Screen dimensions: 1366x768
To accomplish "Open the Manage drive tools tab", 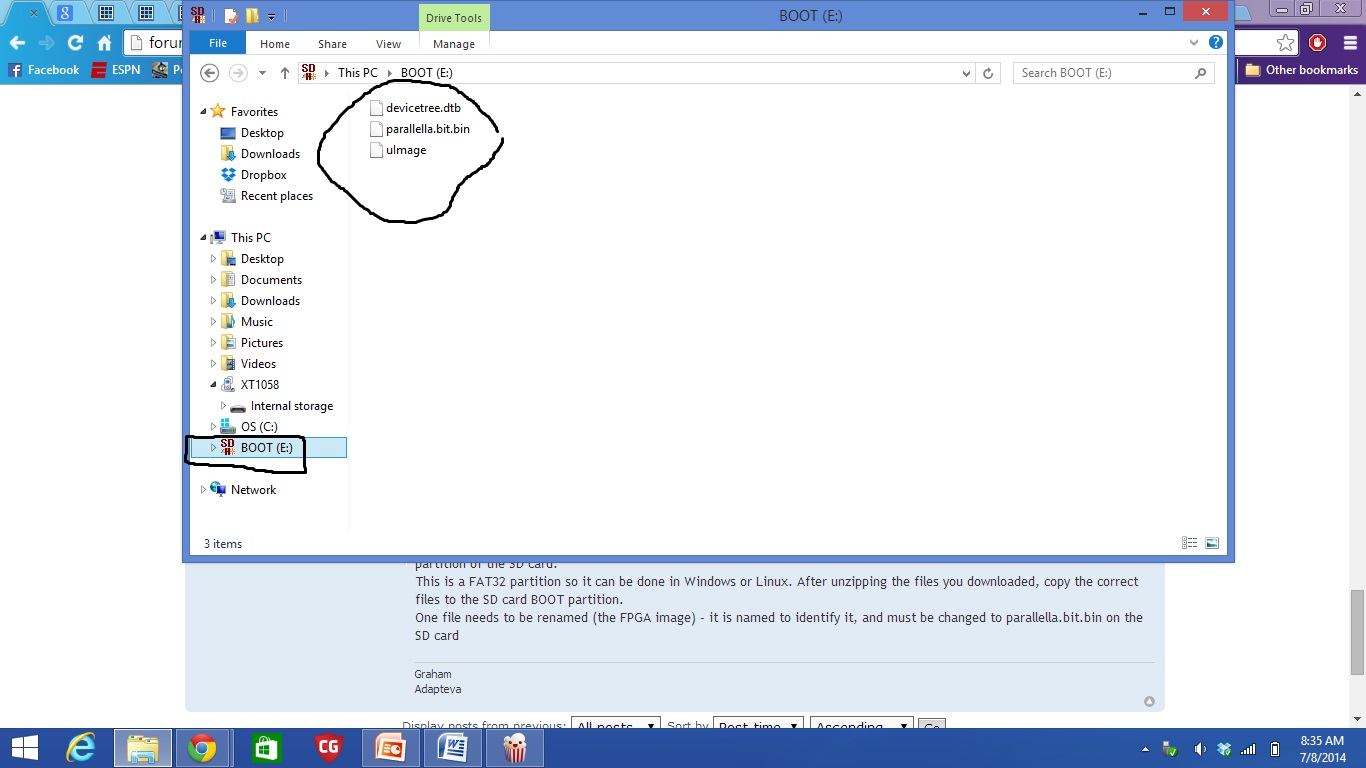I will point(453,44).
